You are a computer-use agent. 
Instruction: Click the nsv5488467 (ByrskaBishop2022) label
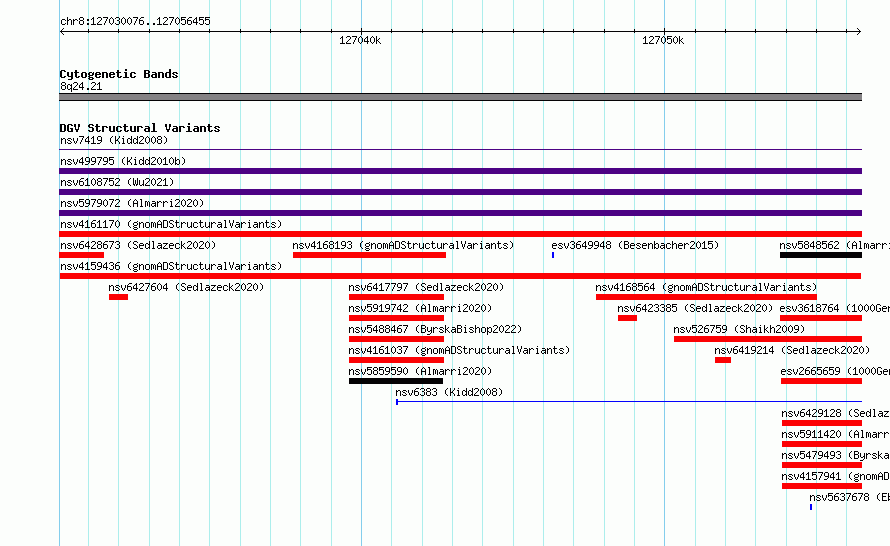coord(435,329)
